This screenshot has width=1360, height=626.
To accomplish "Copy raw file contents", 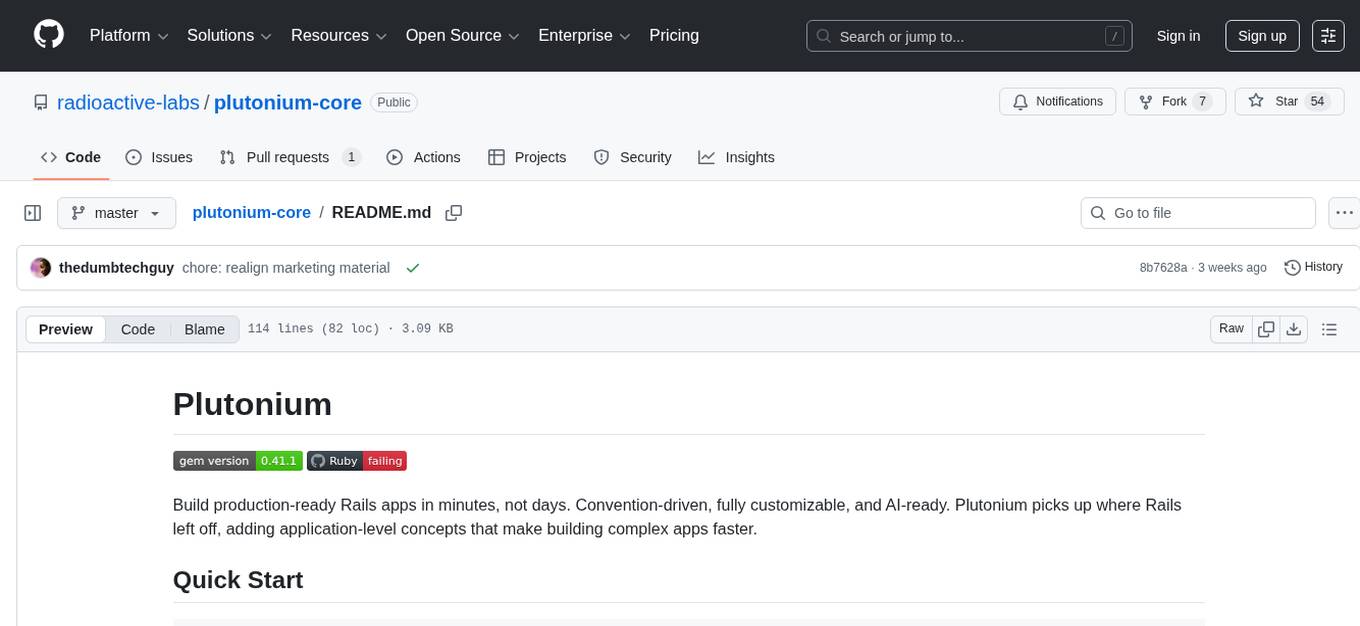I will point(1266,329).
